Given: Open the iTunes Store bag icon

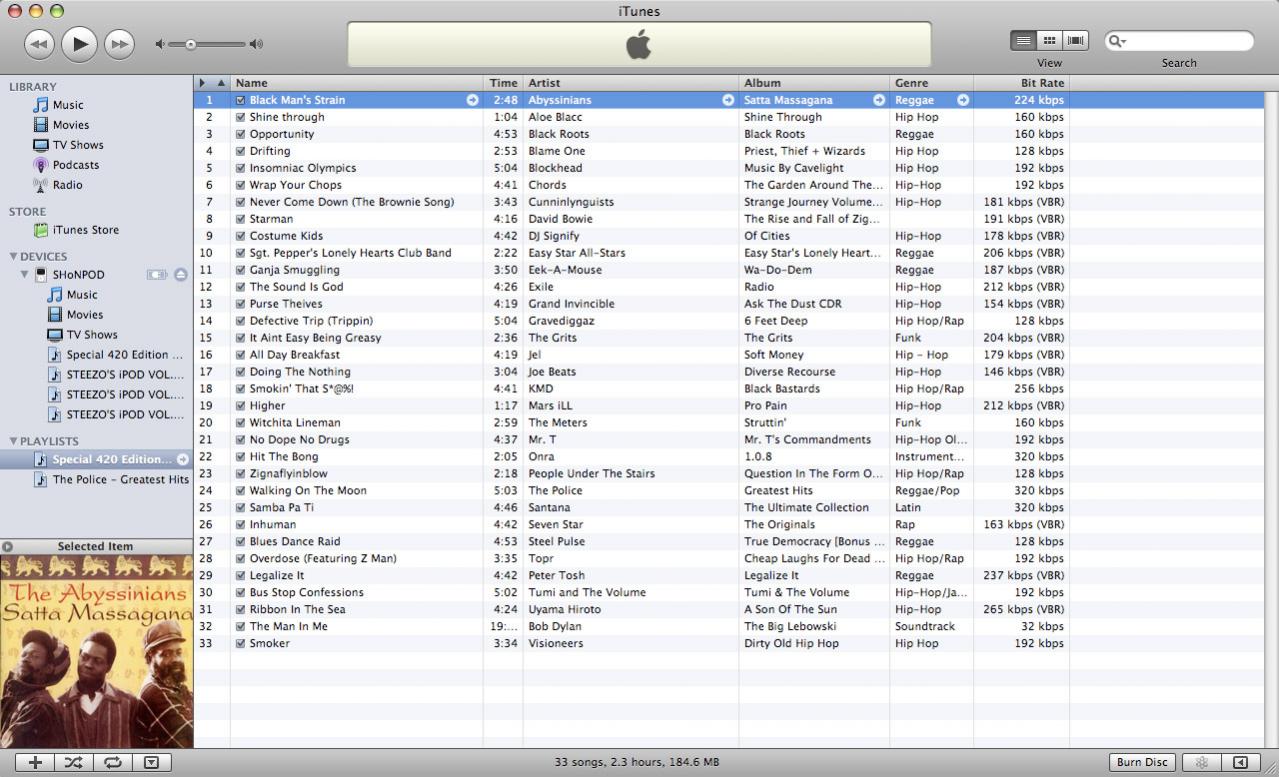Looking at the screenshot, I should point(41,230).
